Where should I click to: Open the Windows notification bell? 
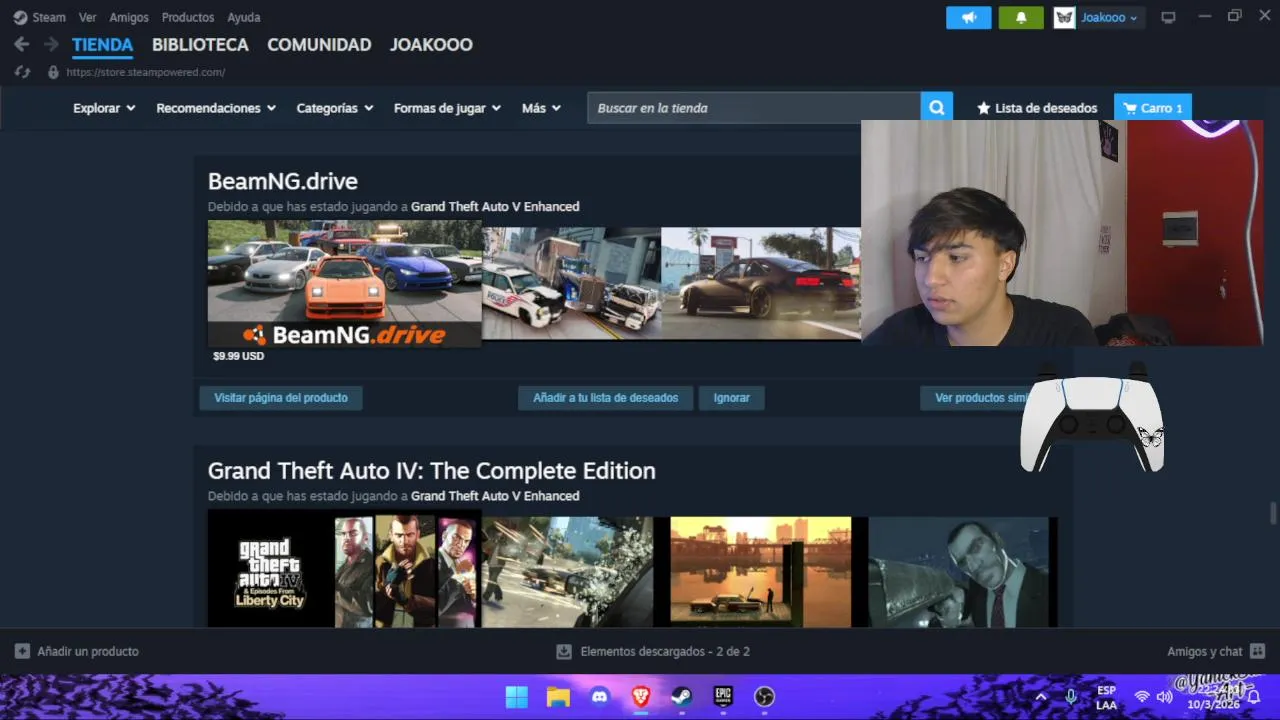[1254, 697]
